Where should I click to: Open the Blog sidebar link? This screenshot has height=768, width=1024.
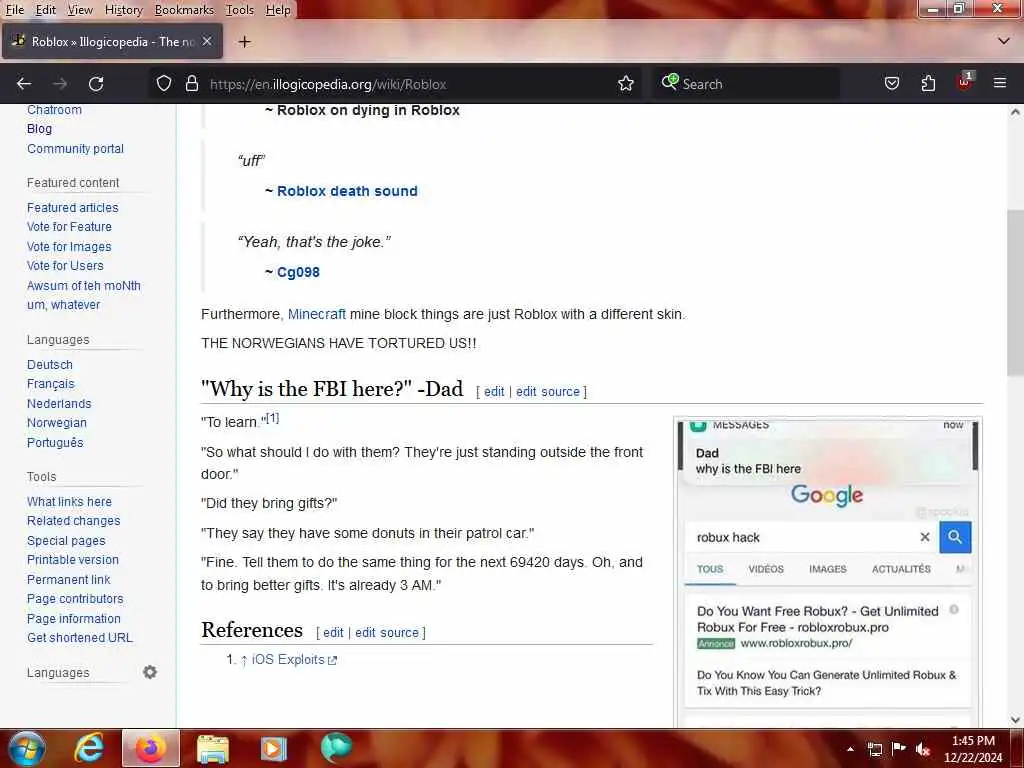pos(39,129)
